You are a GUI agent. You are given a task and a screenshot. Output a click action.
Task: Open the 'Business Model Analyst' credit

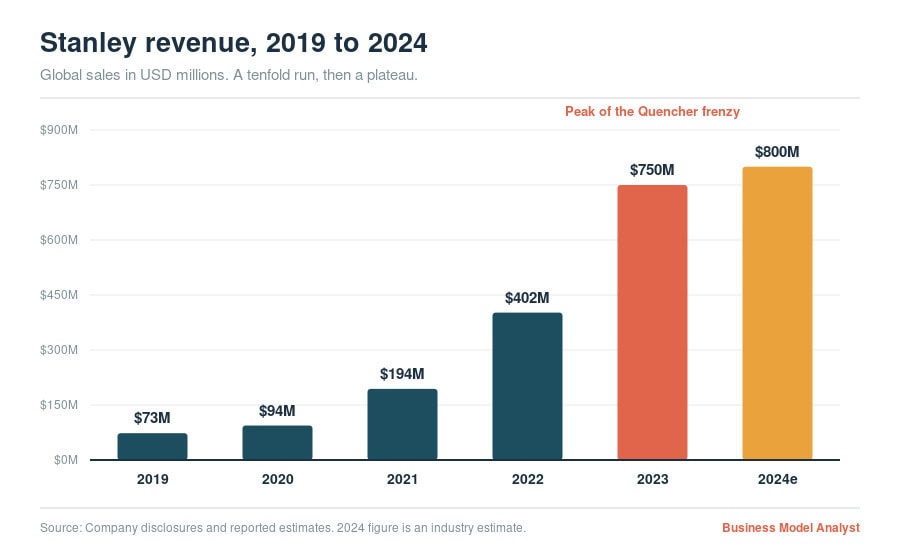[x=791, y=528]
